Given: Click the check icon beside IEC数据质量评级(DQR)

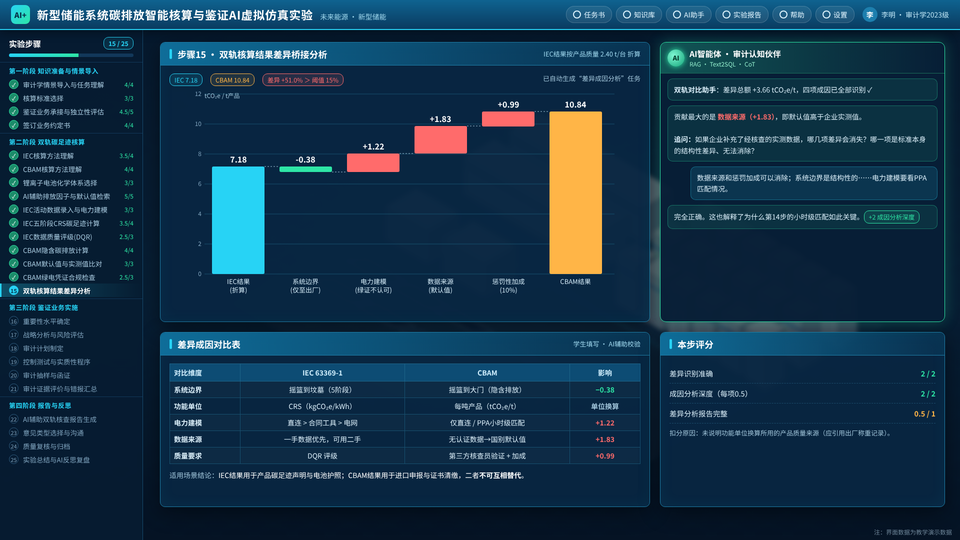Looking at the screenshot, I should [x=13, y=236].
